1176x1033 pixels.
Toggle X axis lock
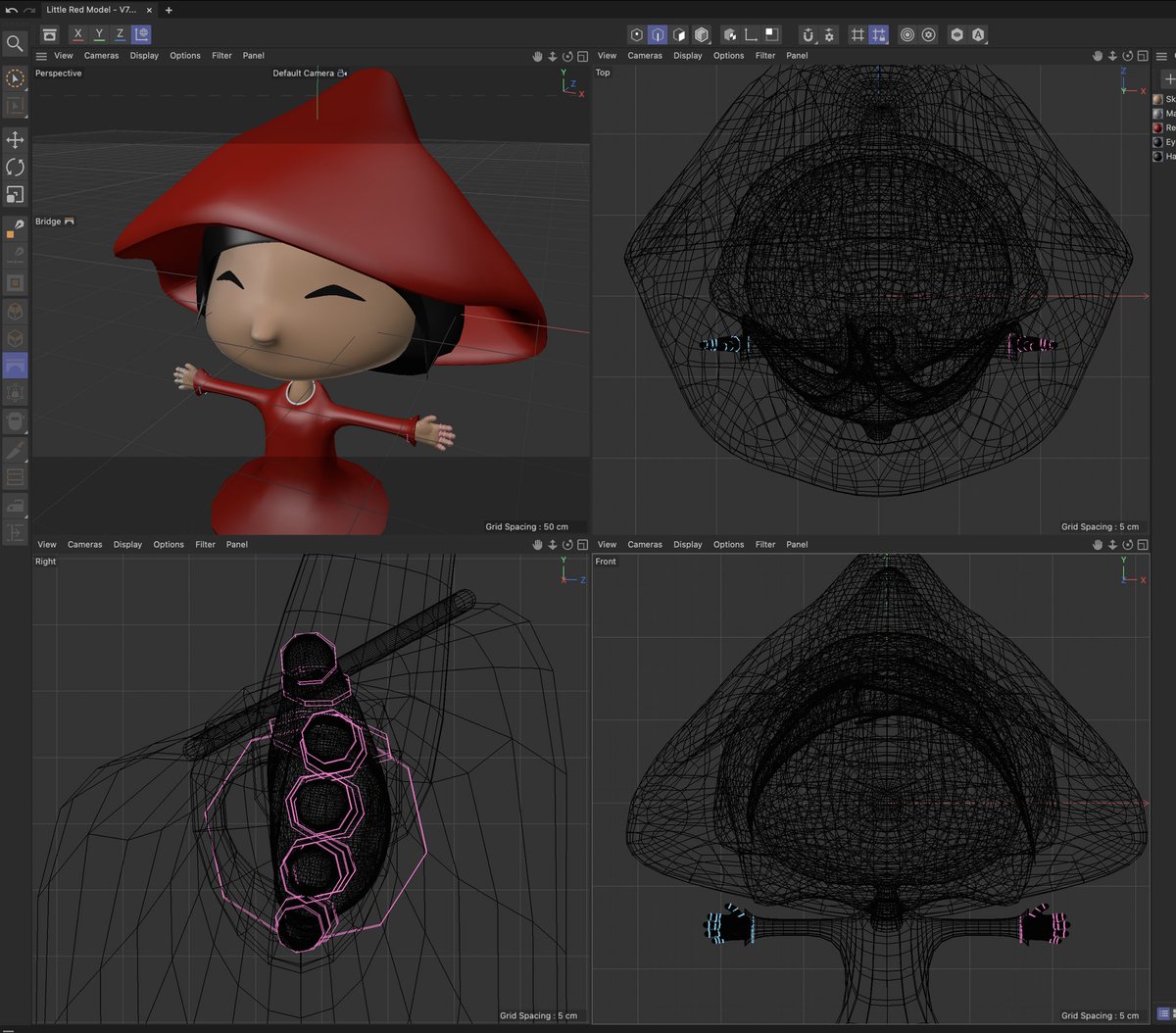coord(78,34)
